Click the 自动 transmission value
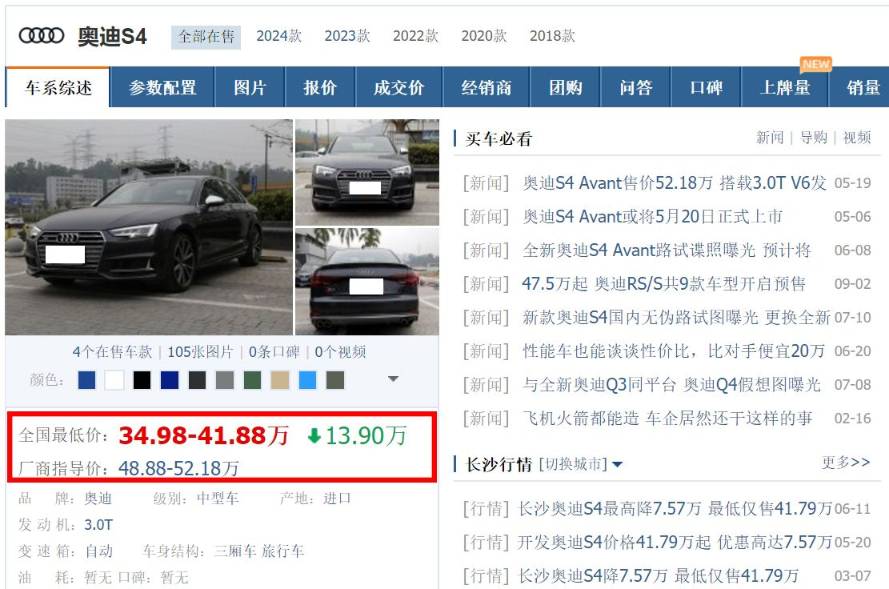Image resolution: width=889 pixels, height=589 pixels. pos(98,551)
